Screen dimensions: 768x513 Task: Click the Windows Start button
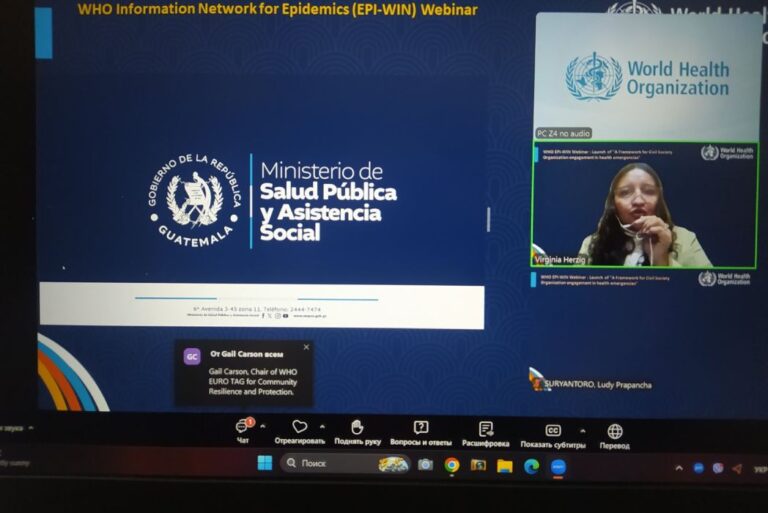tap(264, 463)
